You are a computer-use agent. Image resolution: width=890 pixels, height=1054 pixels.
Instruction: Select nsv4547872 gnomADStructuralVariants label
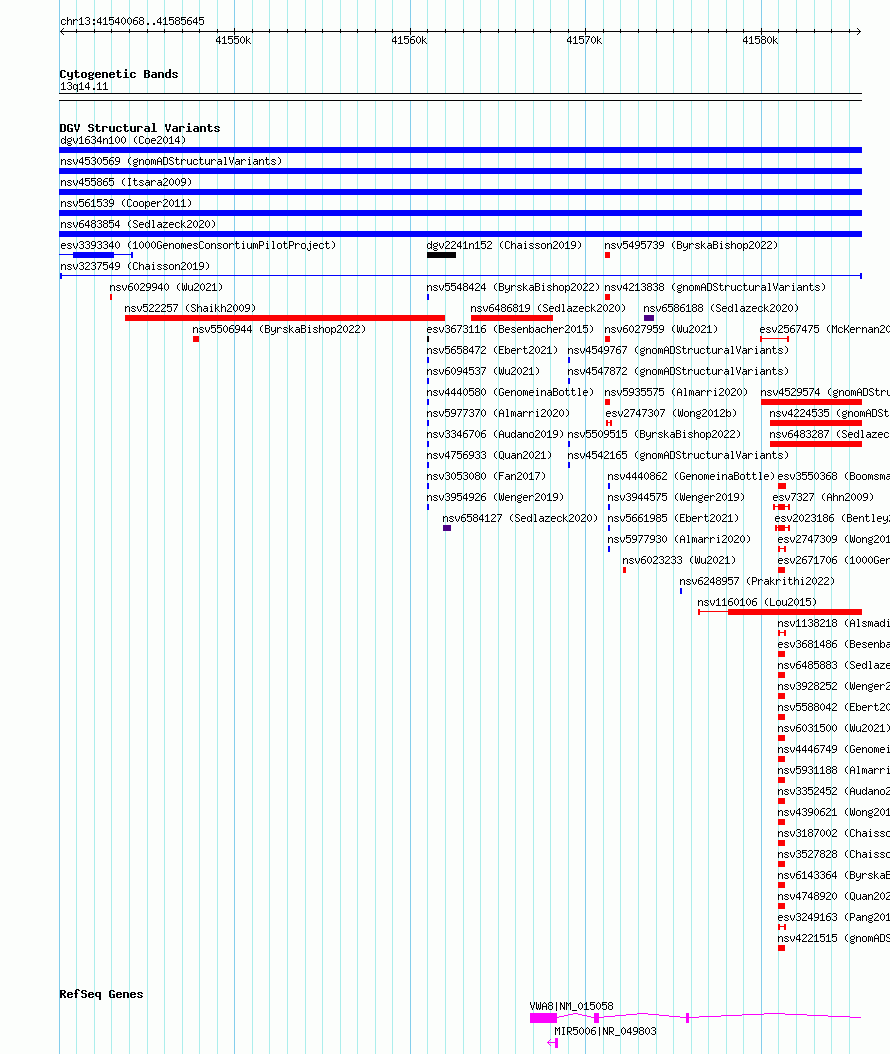point(678,371)
